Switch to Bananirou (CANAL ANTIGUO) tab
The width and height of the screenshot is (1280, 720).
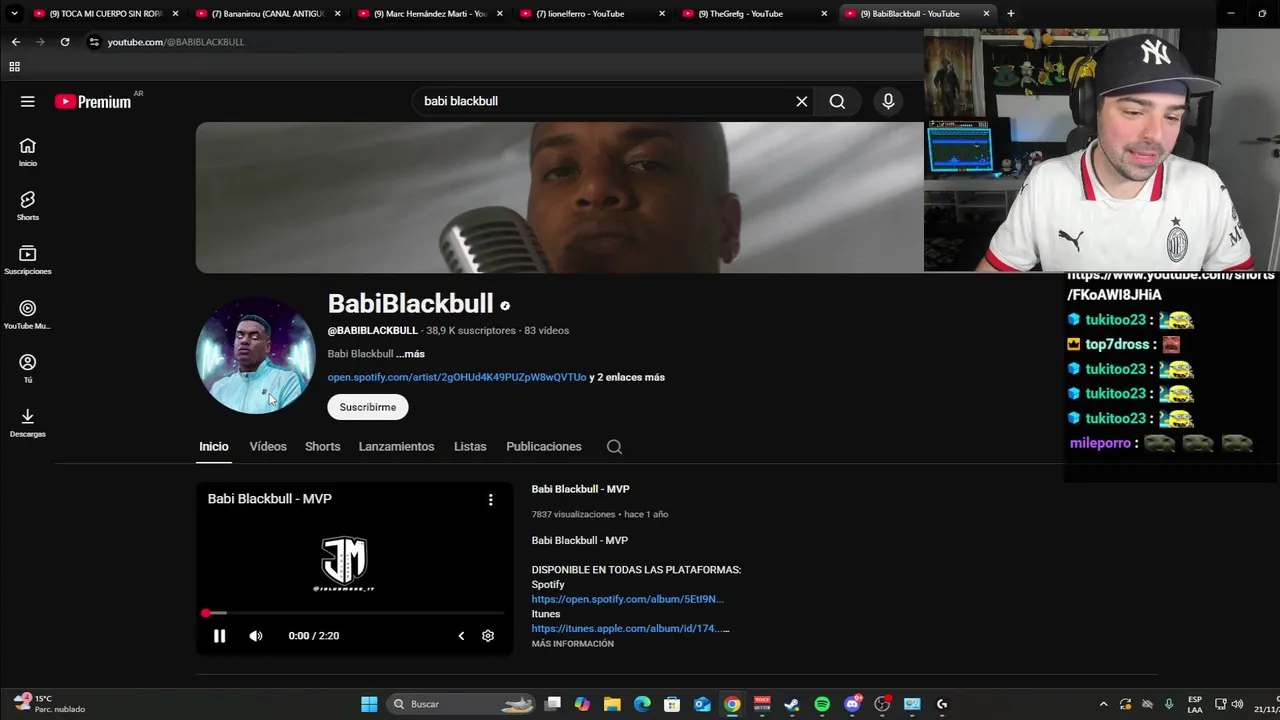click(x=266, y=14)
